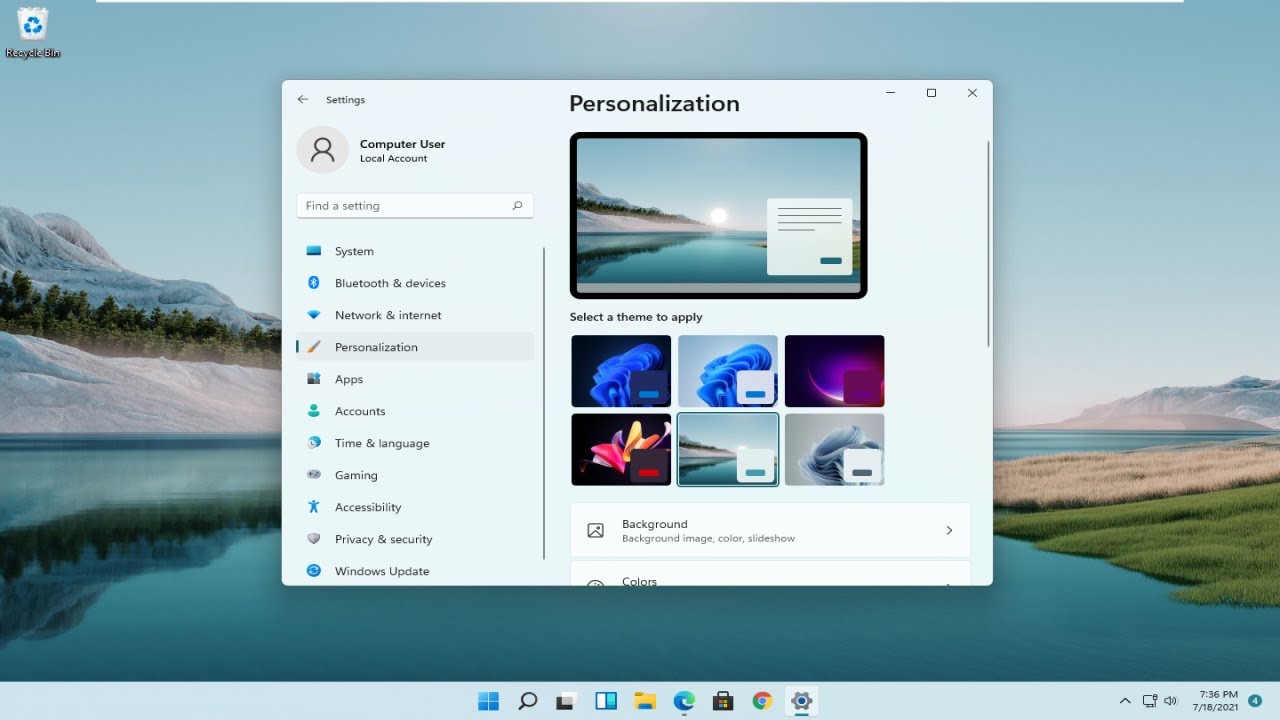Open Widgets from the taskbar
The height and width of the screenshot is (720, 1280).
pyautogui.click(x=606, y=701)
